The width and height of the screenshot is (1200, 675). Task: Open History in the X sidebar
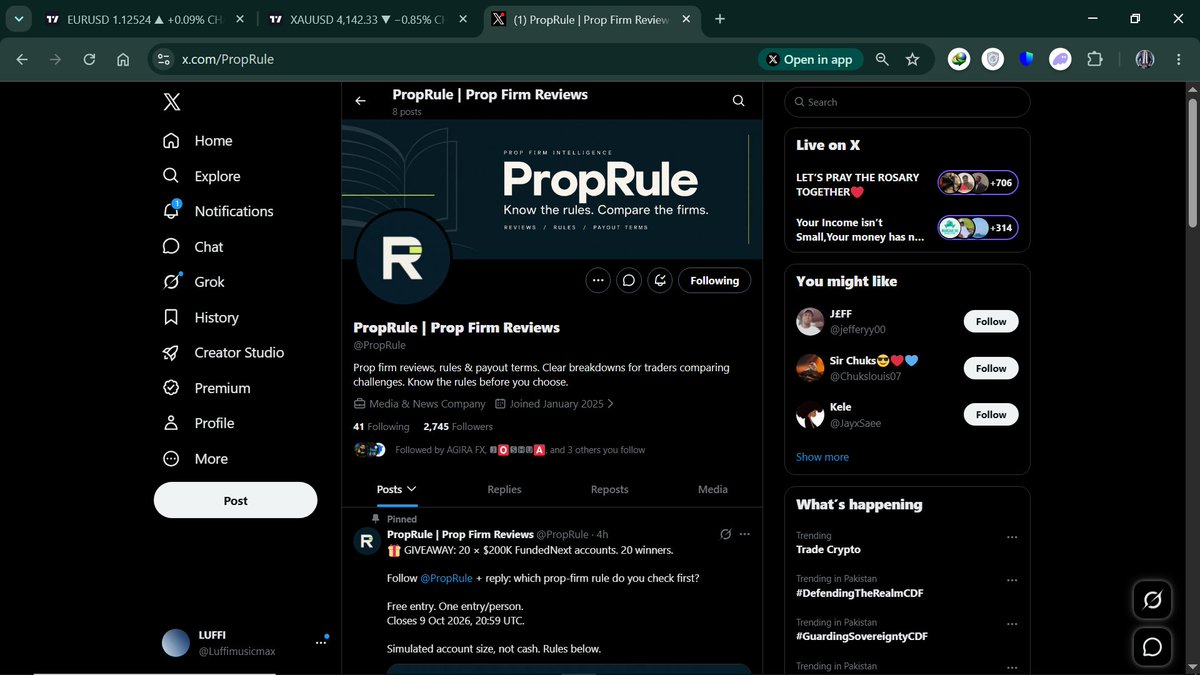pyautogui.click(x=201, y=317)
